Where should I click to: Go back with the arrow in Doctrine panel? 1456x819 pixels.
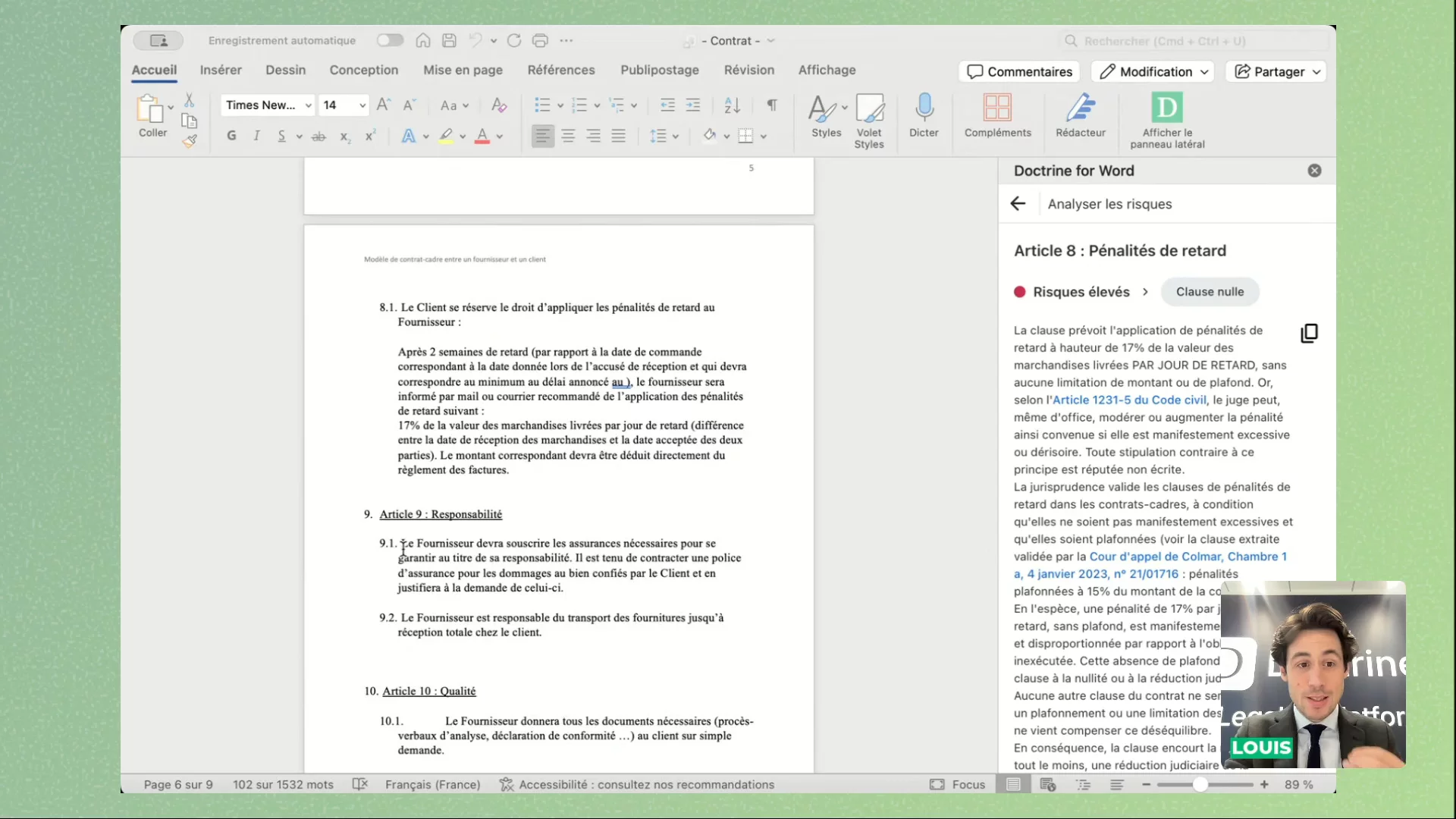1018,204
